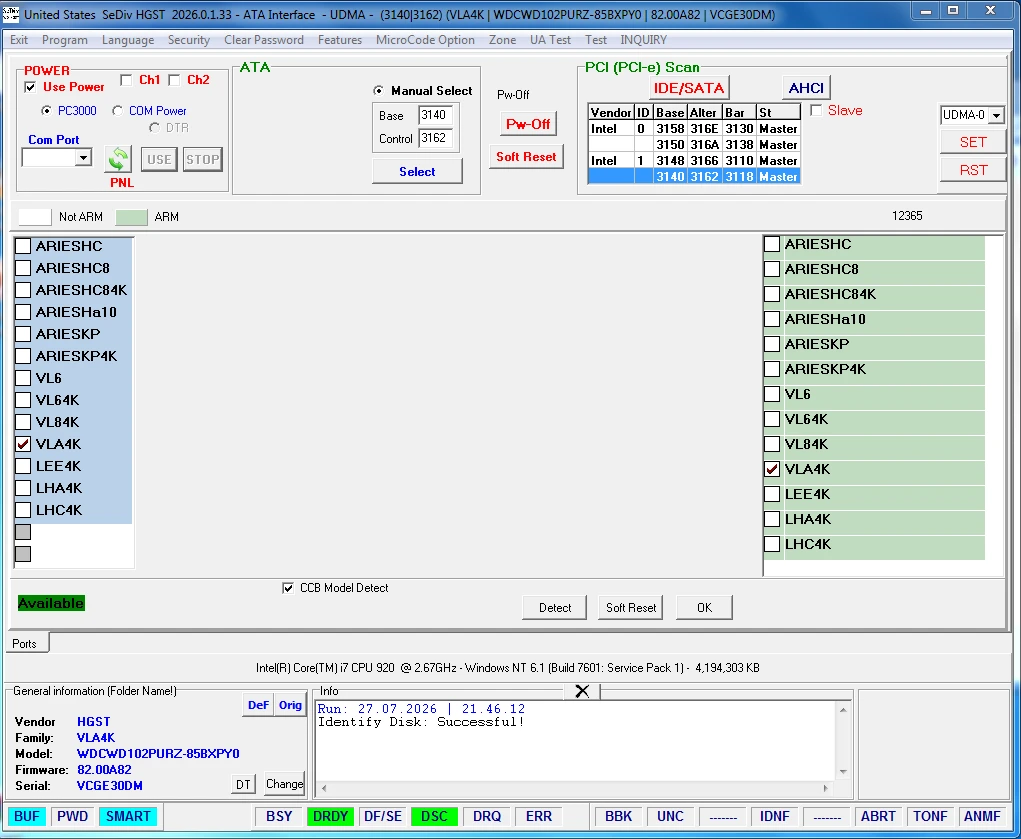Enable the Ch1 checkbox

pyautogui.click(x=126, y=80)
